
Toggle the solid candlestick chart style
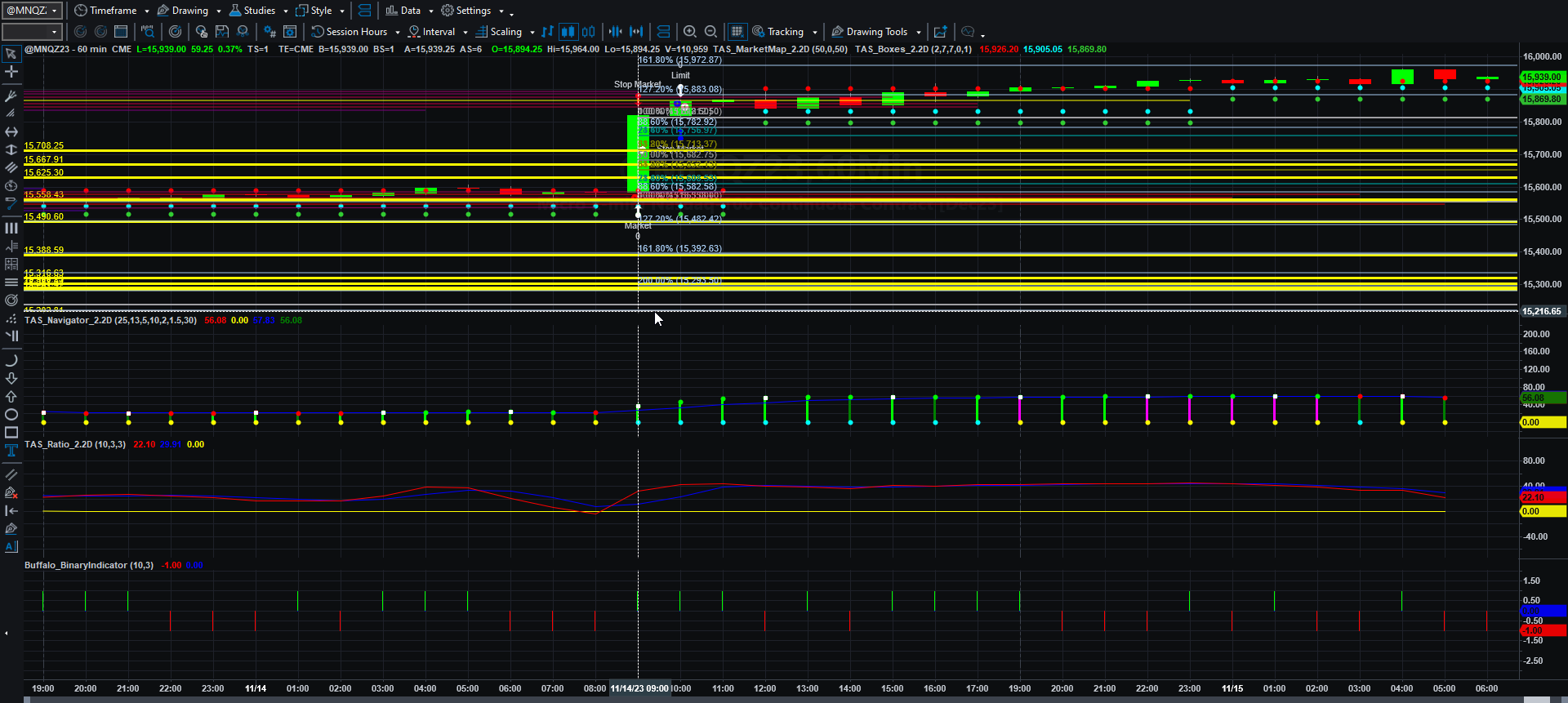(568, 32)
